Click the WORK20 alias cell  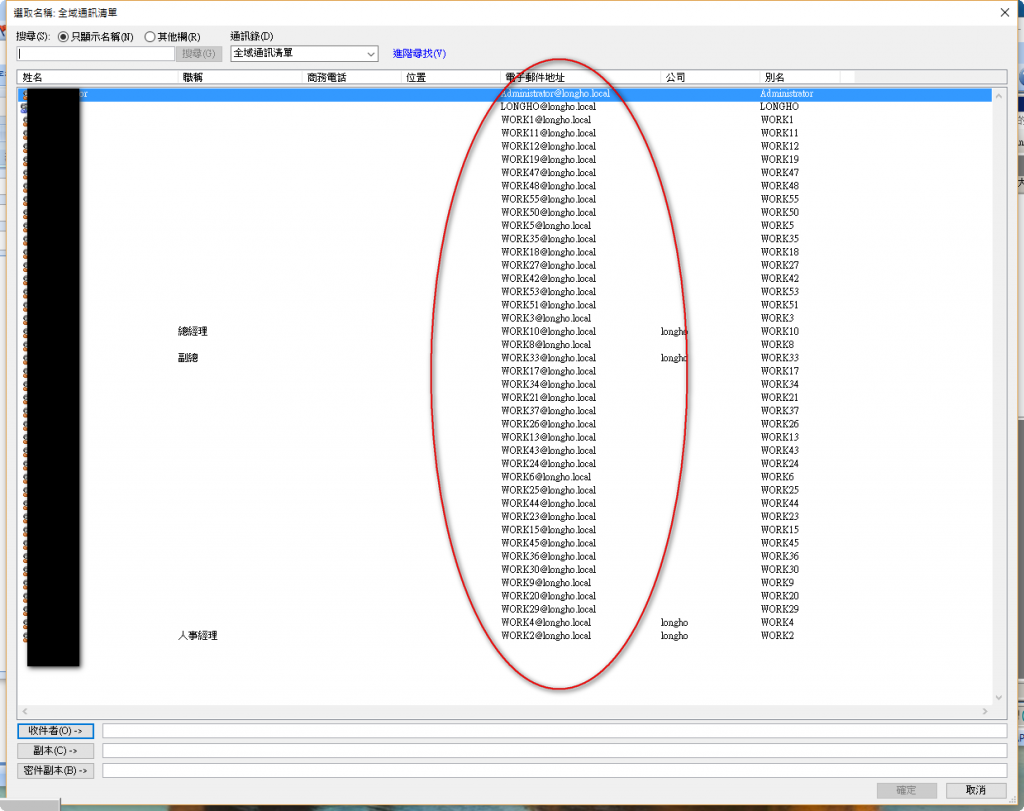click(780, 596)
